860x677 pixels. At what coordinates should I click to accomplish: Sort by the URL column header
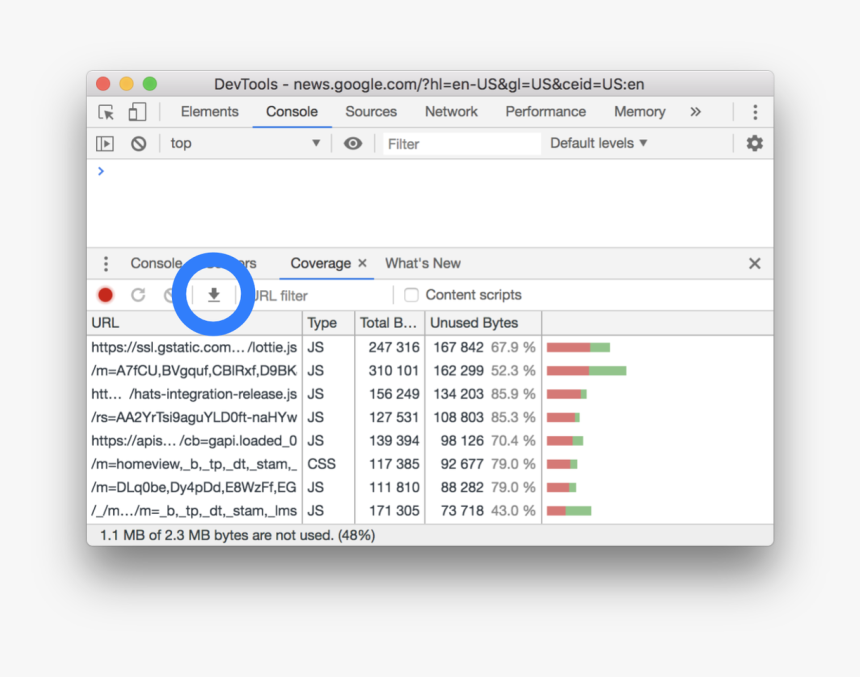point(195,323)
